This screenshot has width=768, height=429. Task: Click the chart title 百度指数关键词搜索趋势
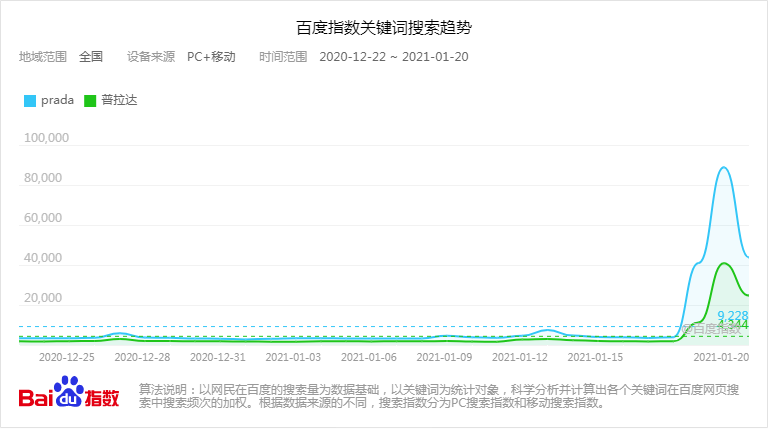click(384, 27)
